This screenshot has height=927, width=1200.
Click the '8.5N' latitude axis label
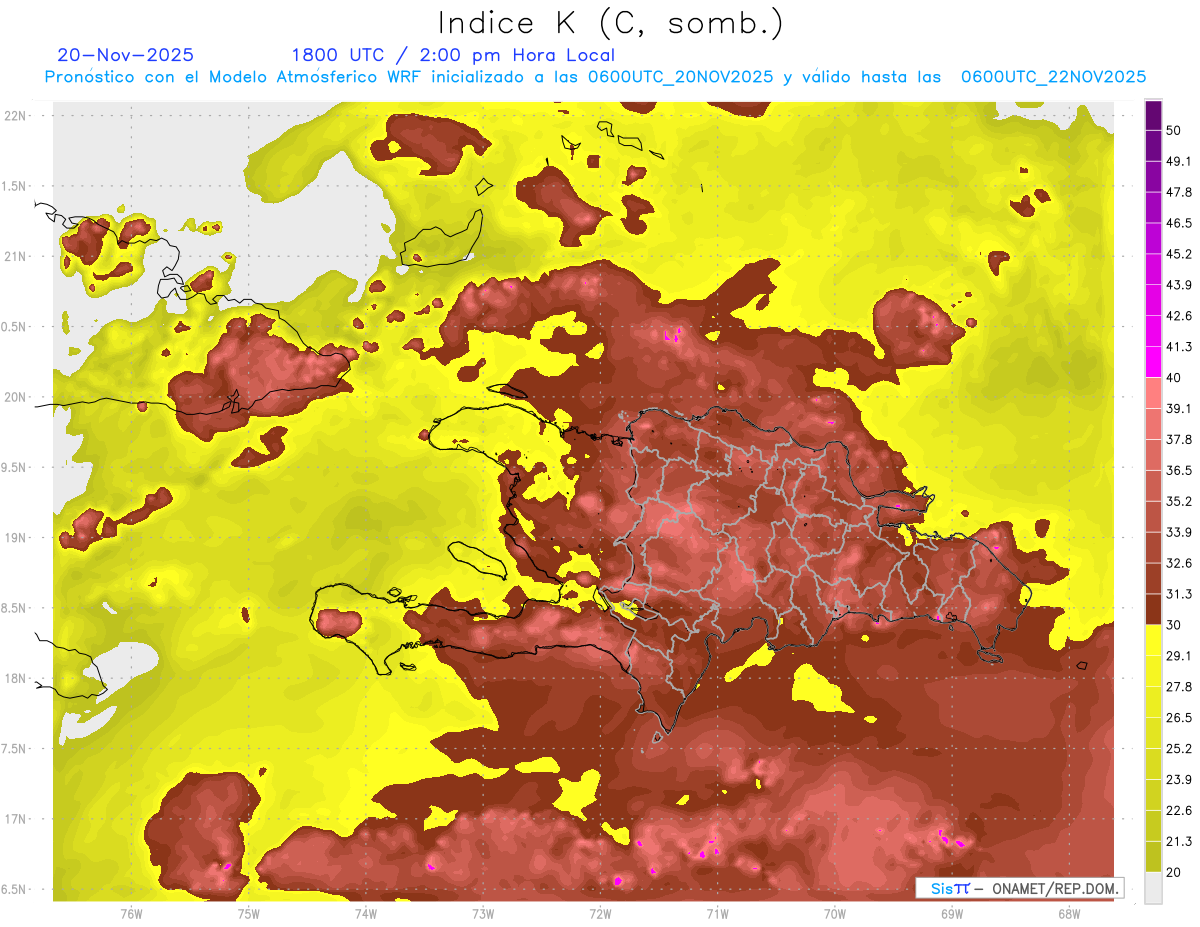click(x=15, y=608)
